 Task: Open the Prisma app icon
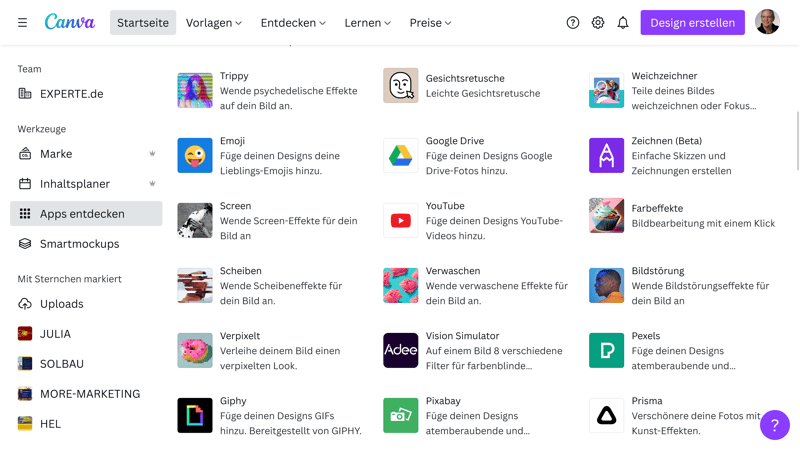point(606,415)
